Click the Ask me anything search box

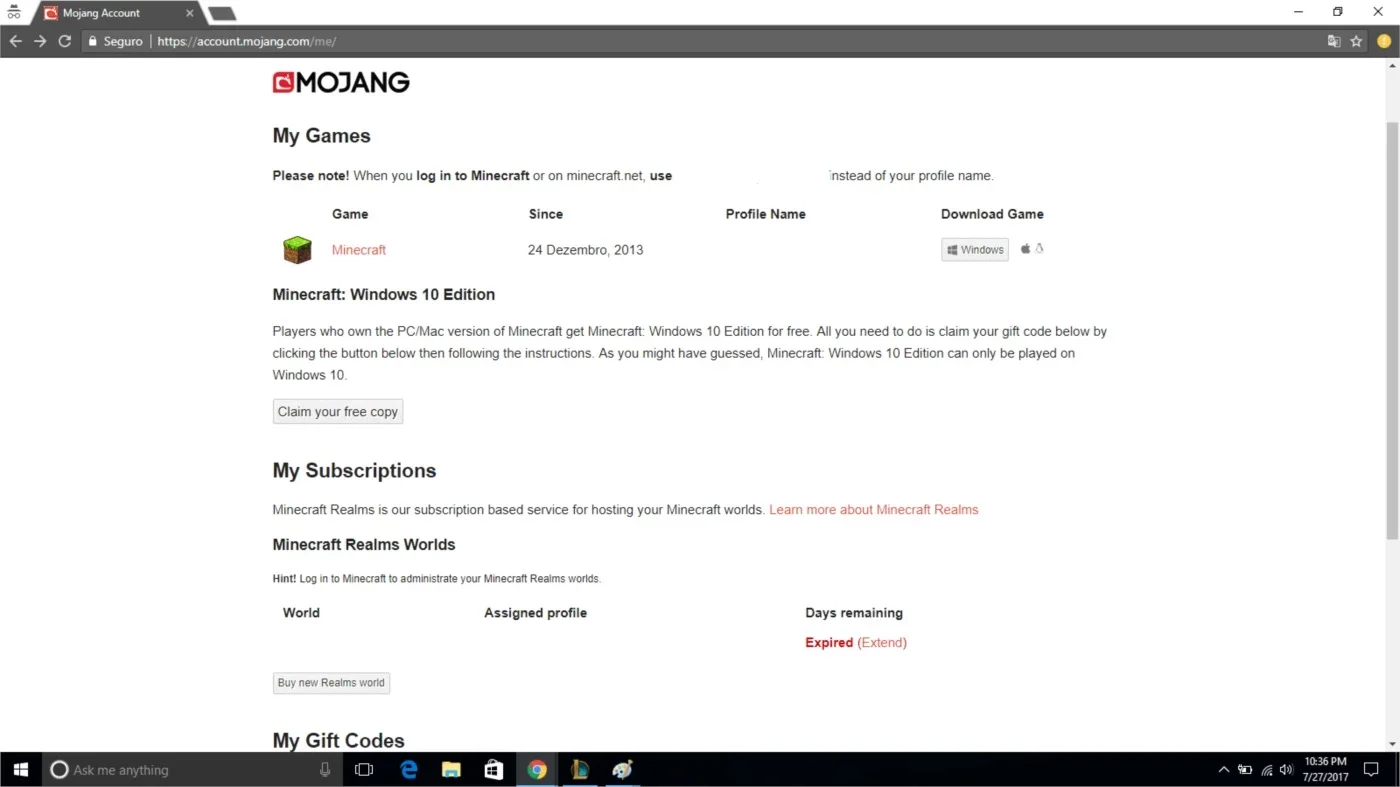pos(190,770)
